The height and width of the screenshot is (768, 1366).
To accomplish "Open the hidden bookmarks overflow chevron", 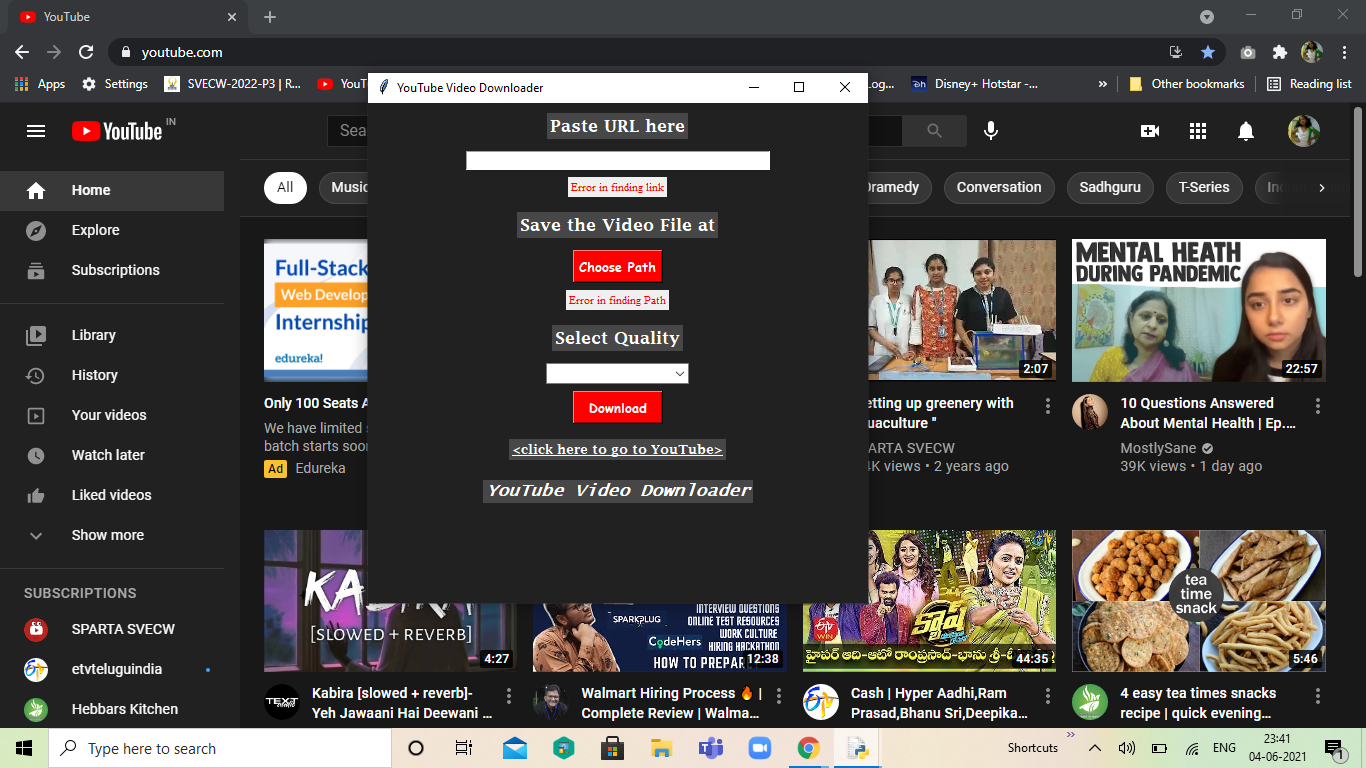I will (1102, 84).
